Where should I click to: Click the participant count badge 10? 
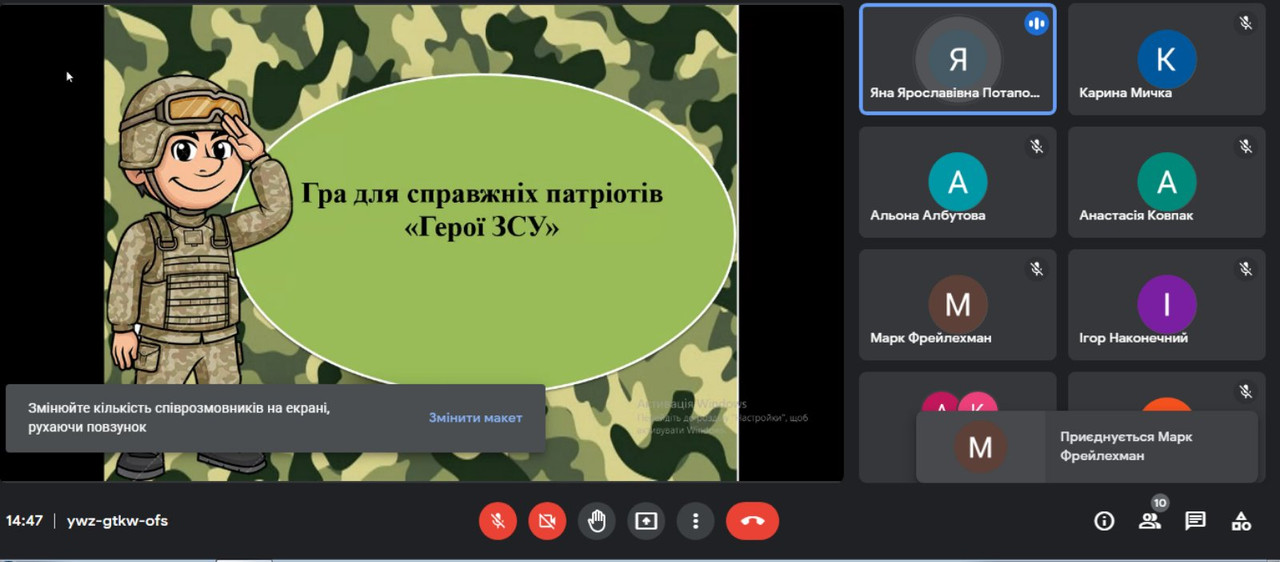(1160, 503)
